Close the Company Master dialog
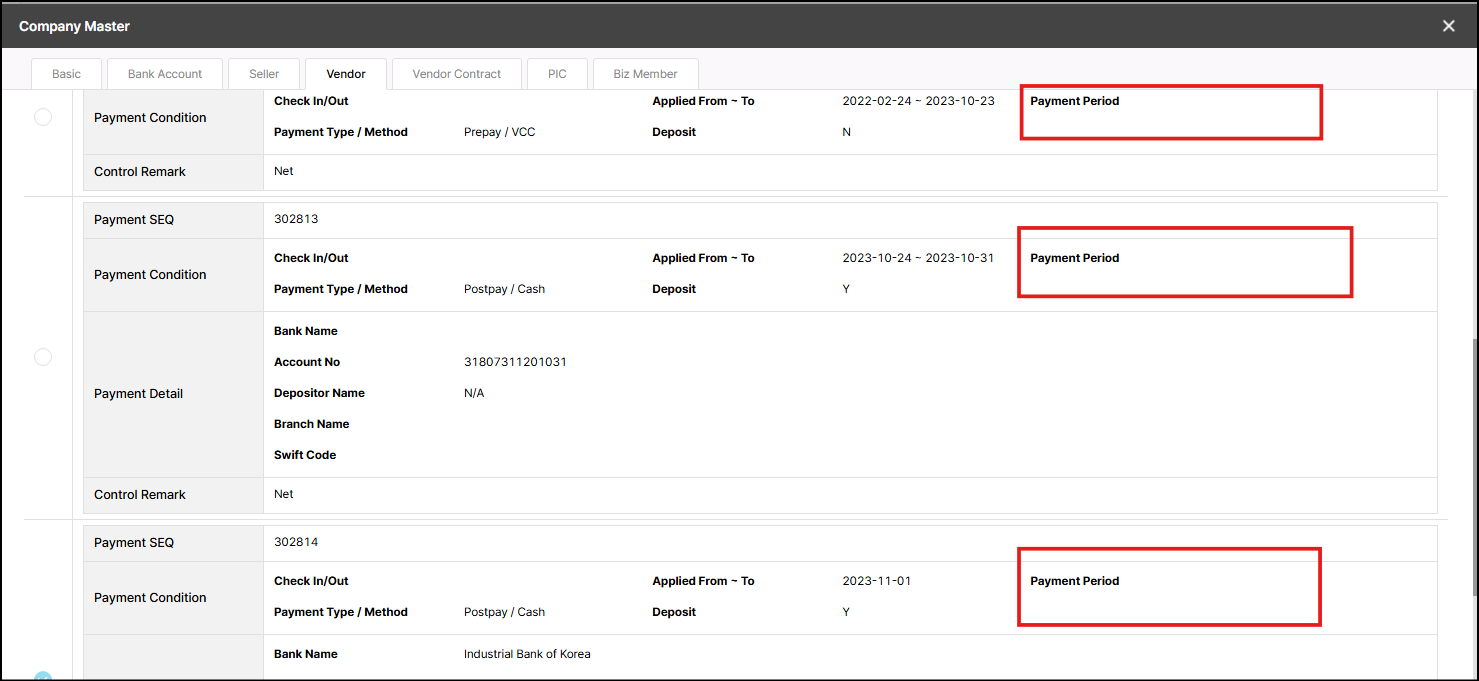The image size is (1479, 681). click(x=1448, y=26)
